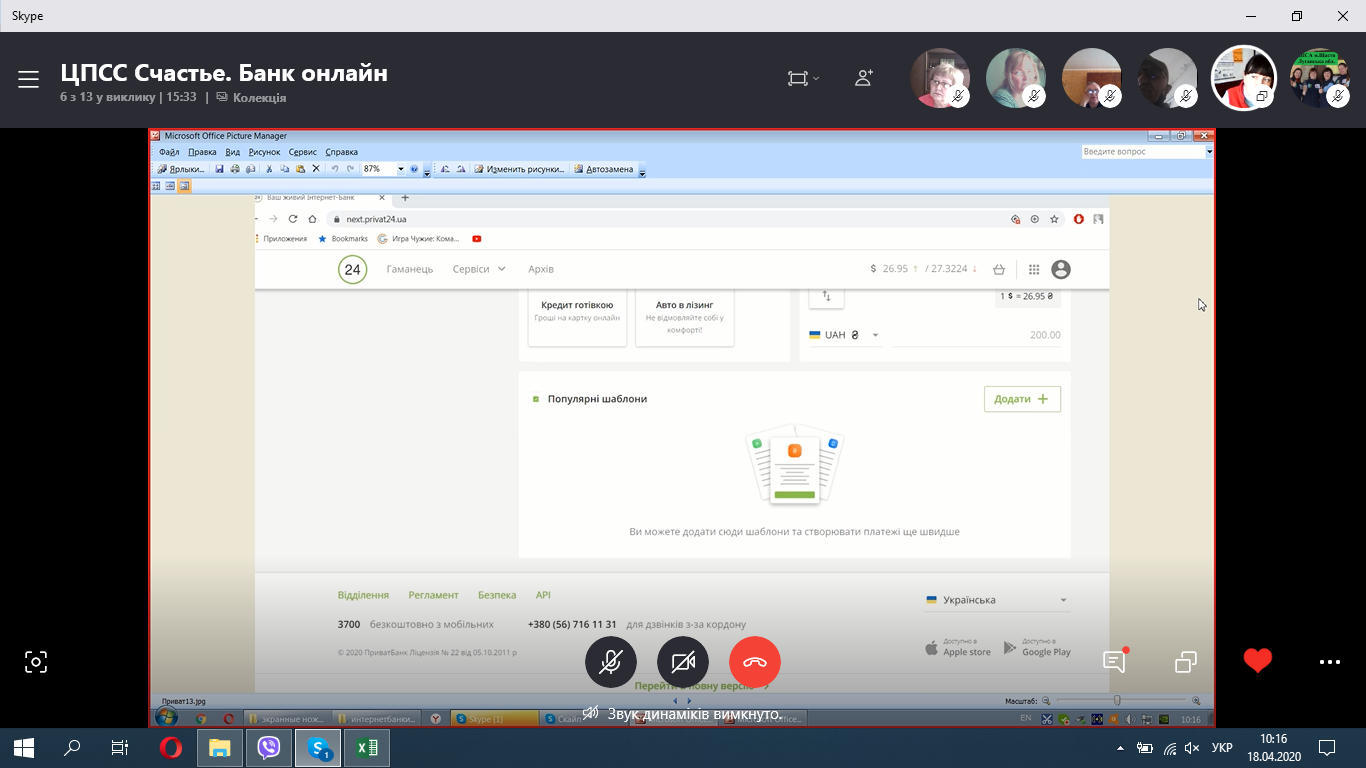Viewport: 1366px width, 768px height.
Task: Open Сервис menu in Picture Manager
Action: click(303, 152)
